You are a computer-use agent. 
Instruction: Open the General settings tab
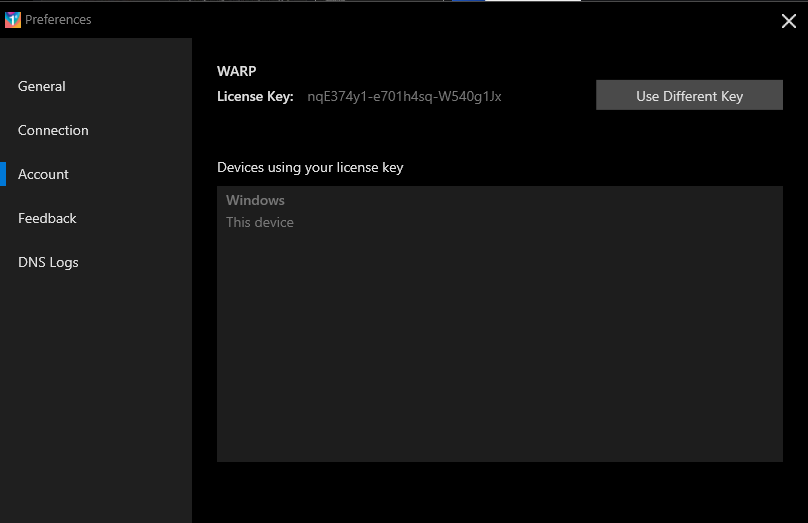coord(42,87)
